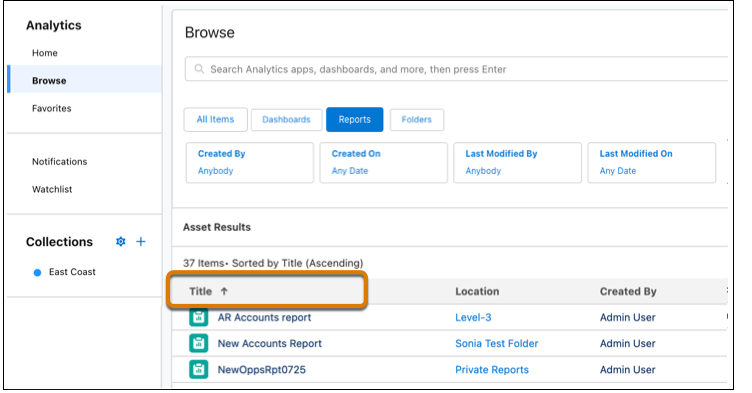Open the Sonia Test Folder link
This screenshot has width=752, height=393.
point(496,344)
